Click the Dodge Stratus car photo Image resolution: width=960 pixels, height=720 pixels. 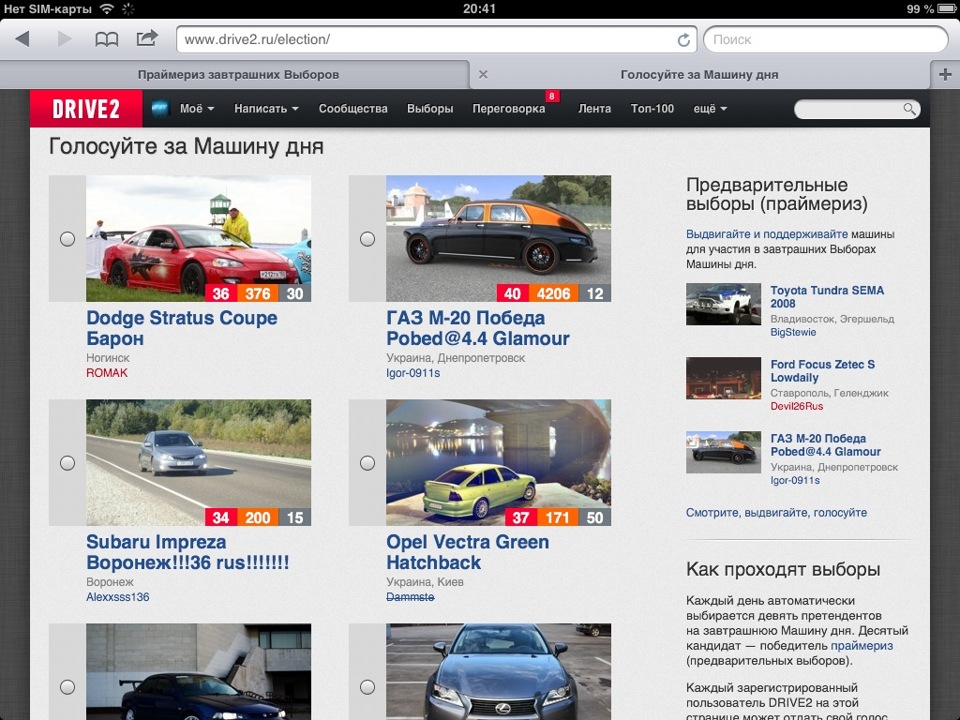click(x=198, y=239)
